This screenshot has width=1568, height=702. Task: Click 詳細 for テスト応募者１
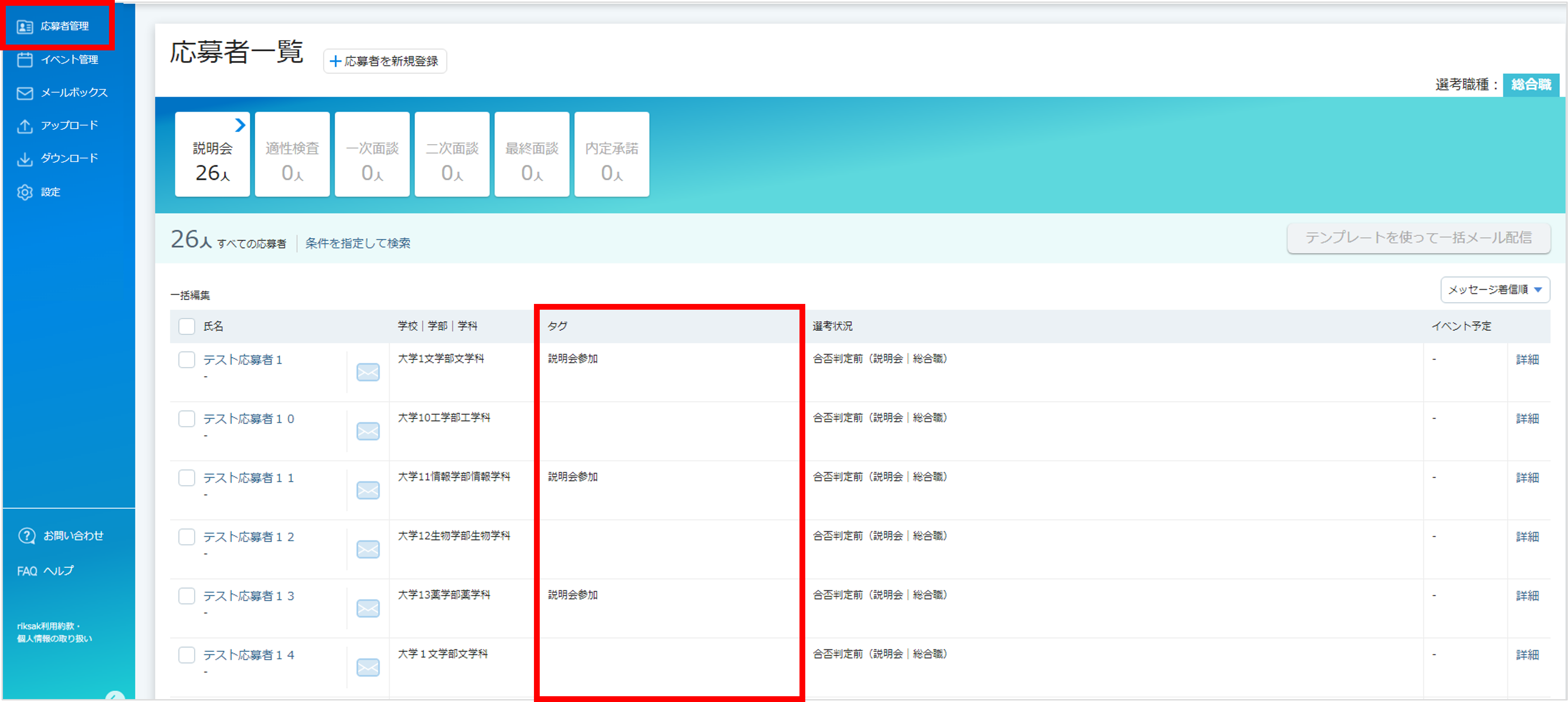pyautogui.click(x=1527, y=360)
